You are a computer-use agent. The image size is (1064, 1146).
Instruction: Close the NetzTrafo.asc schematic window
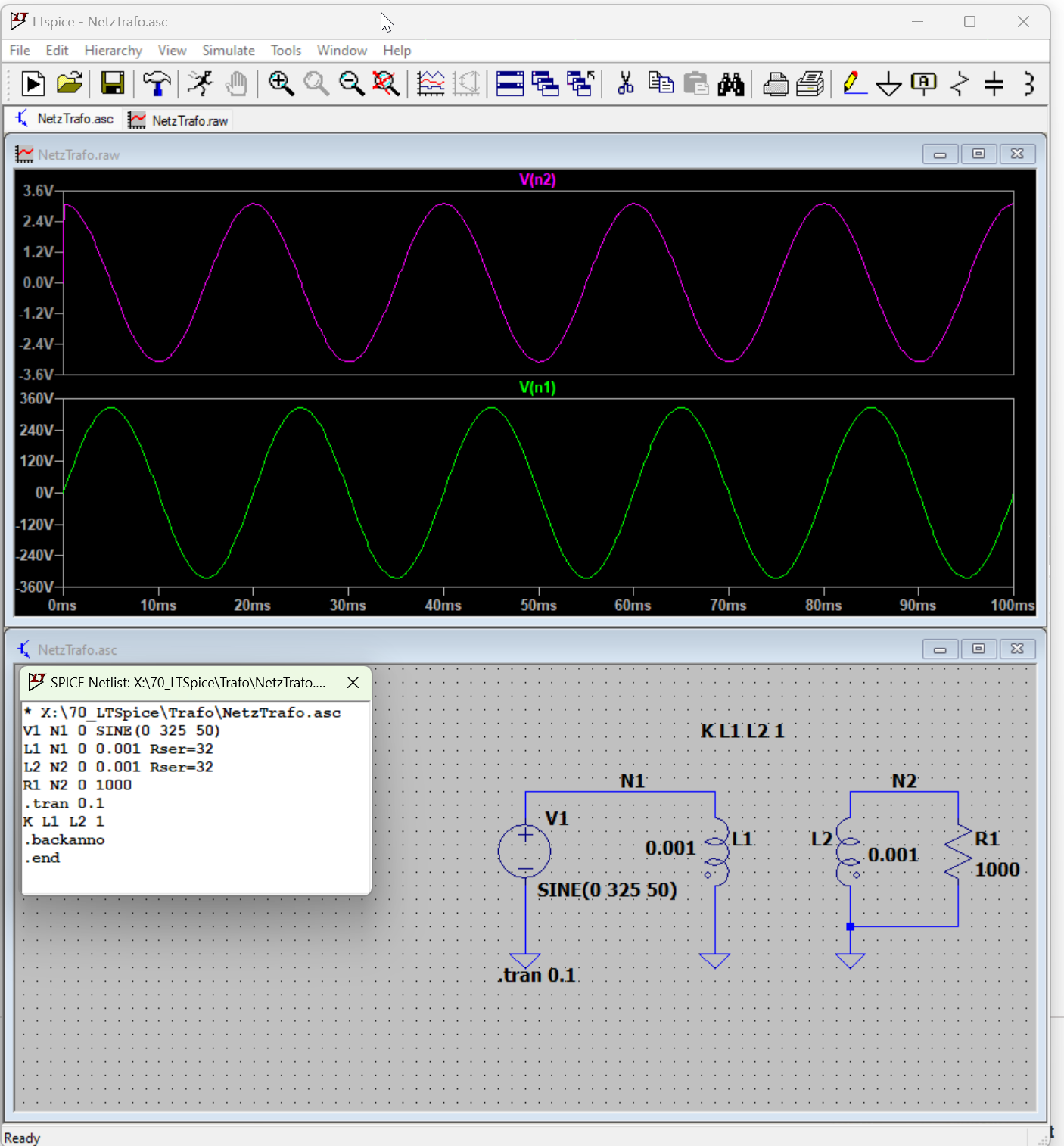[1017, 649]
